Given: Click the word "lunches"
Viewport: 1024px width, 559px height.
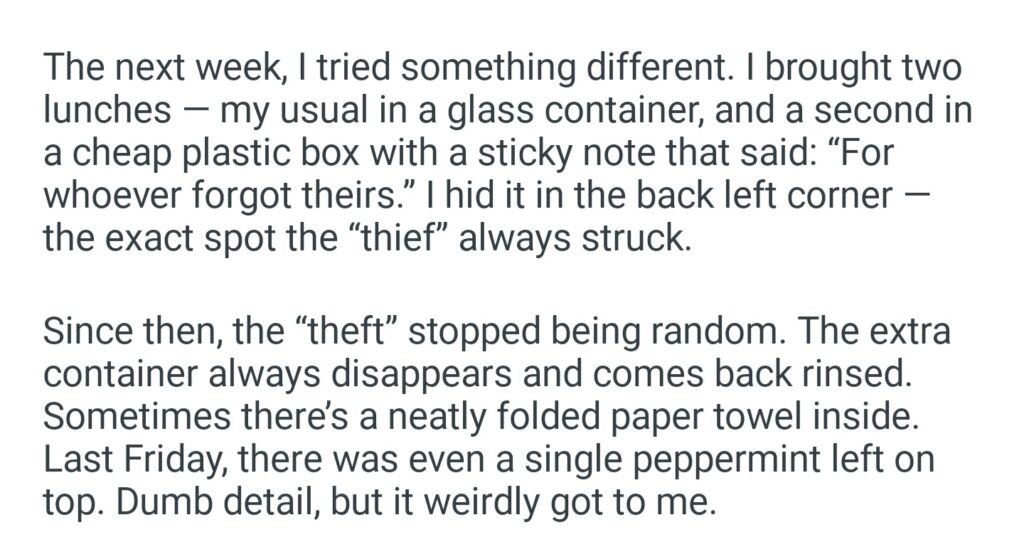Looking at the screenshot, I should [x=108, y=111].
